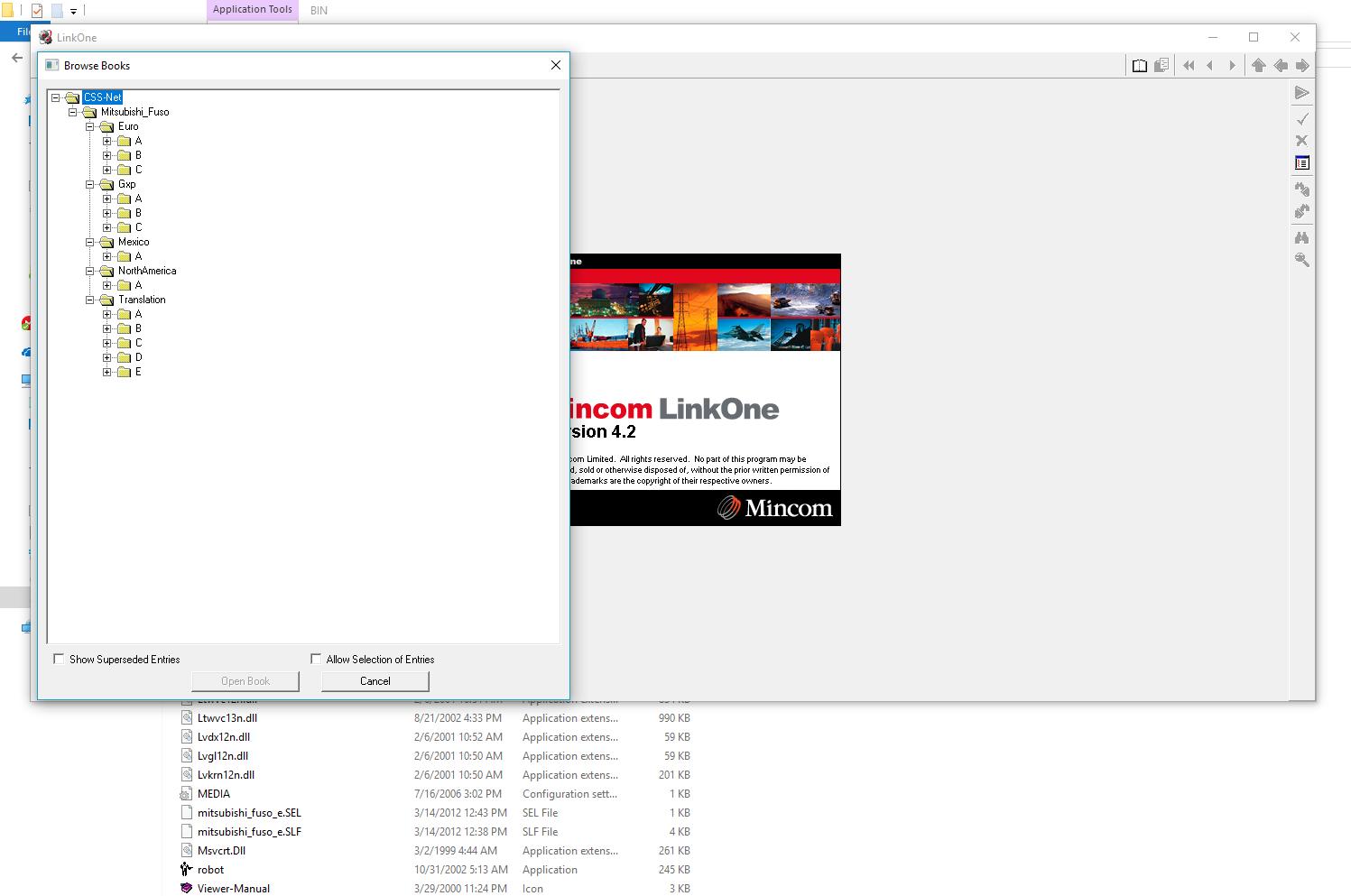Open the Customize Quick Access Toolbar arrow
The height and width of the screenshot is (896, 1351).
pyautogui.click(x=74, y=12)
